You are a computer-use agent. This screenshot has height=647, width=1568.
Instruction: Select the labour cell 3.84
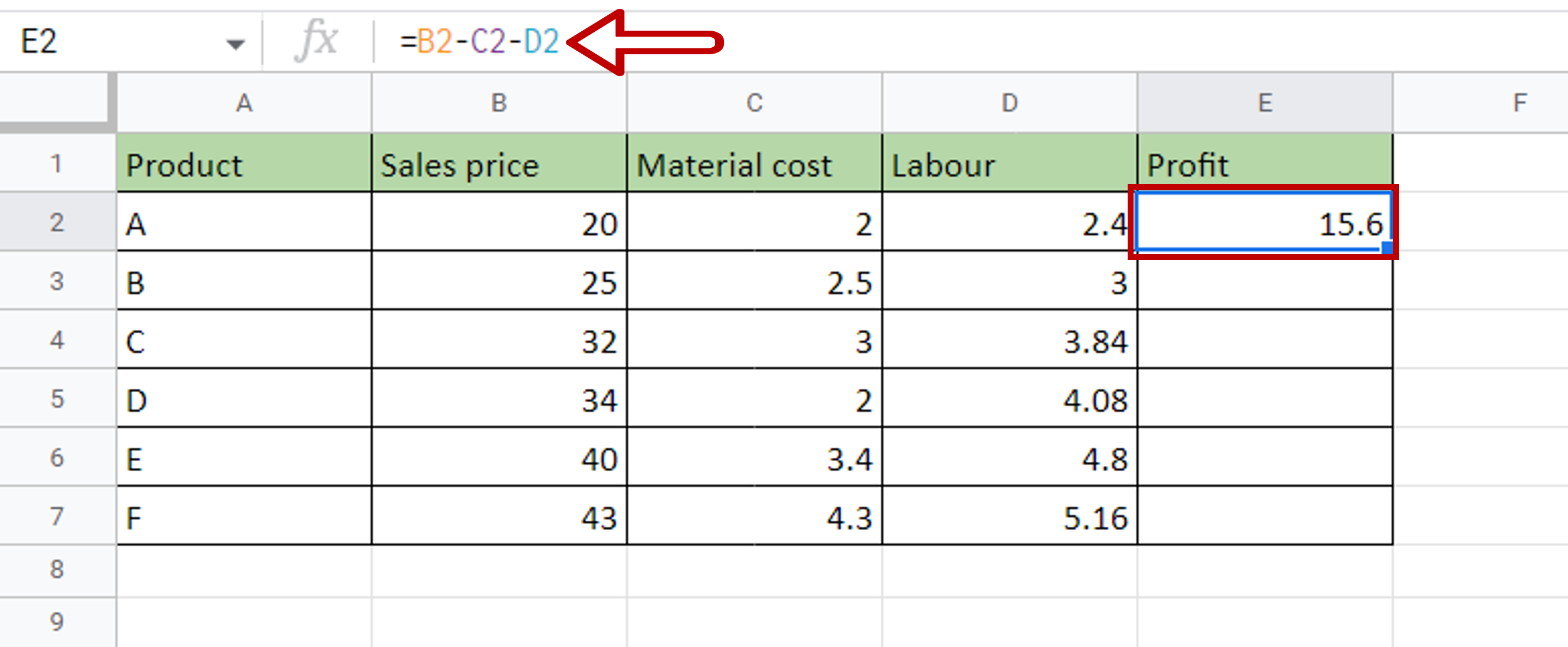pyautogui.click(x=1009, y=339)
